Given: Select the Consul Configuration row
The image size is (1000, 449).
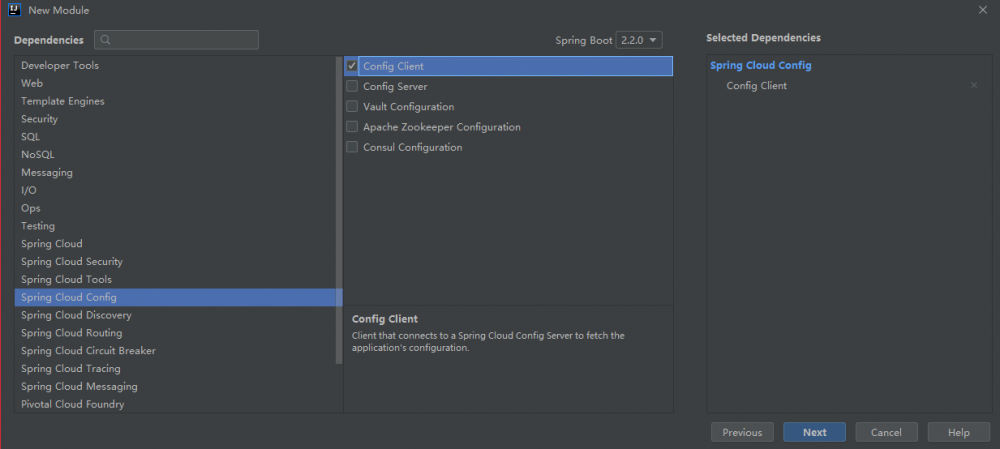Looking at the screenshot, I should click(508, 147).
